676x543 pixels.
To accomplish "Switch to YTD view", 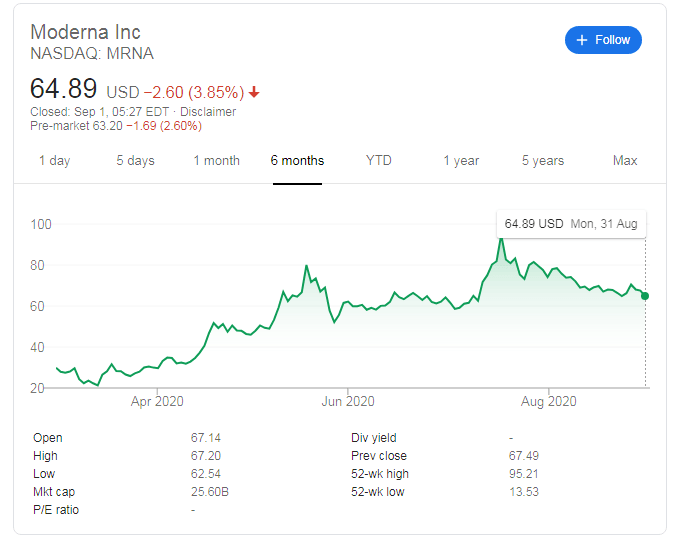I will tap(379, 160).
